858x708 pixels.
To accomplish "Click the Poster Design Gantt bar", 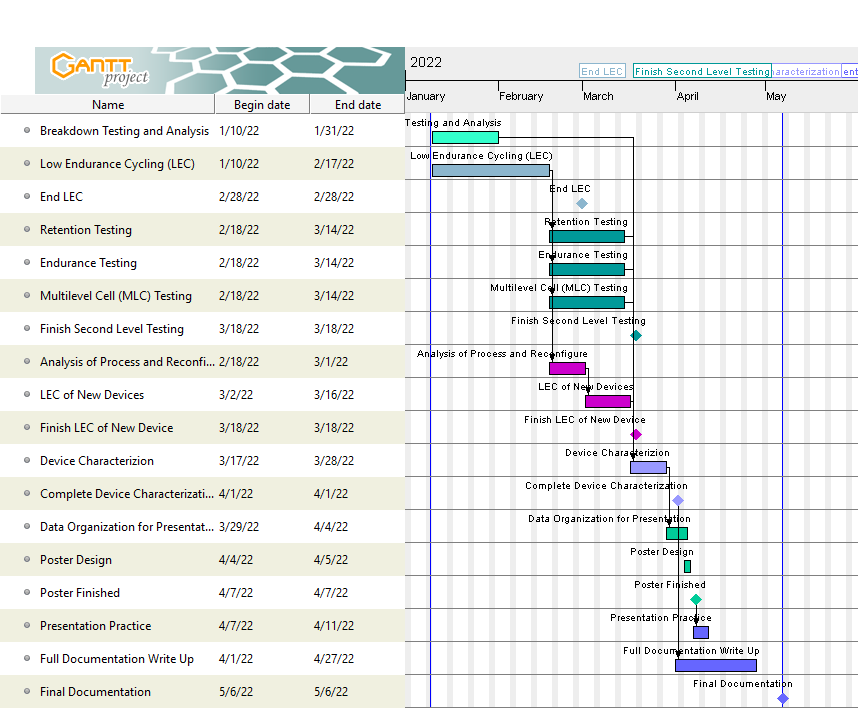I will pos(687,566).
